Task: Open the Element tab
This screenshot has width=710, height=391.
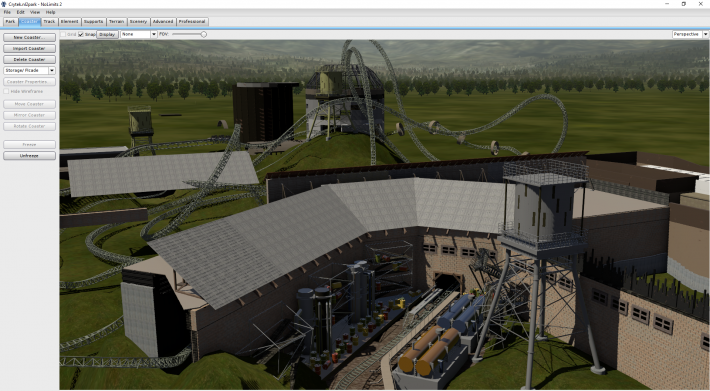Action: click(69, 22)
